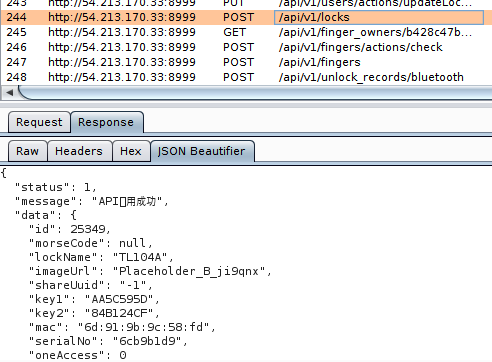This screenshot has width=492, height=362.
Task: Select request 247 /api/v1/fingers
Action: pos(246,62)
